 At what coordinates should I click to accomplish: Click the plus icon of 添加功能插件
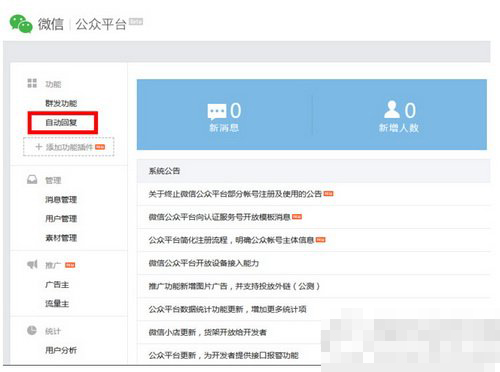pos(39,147)
